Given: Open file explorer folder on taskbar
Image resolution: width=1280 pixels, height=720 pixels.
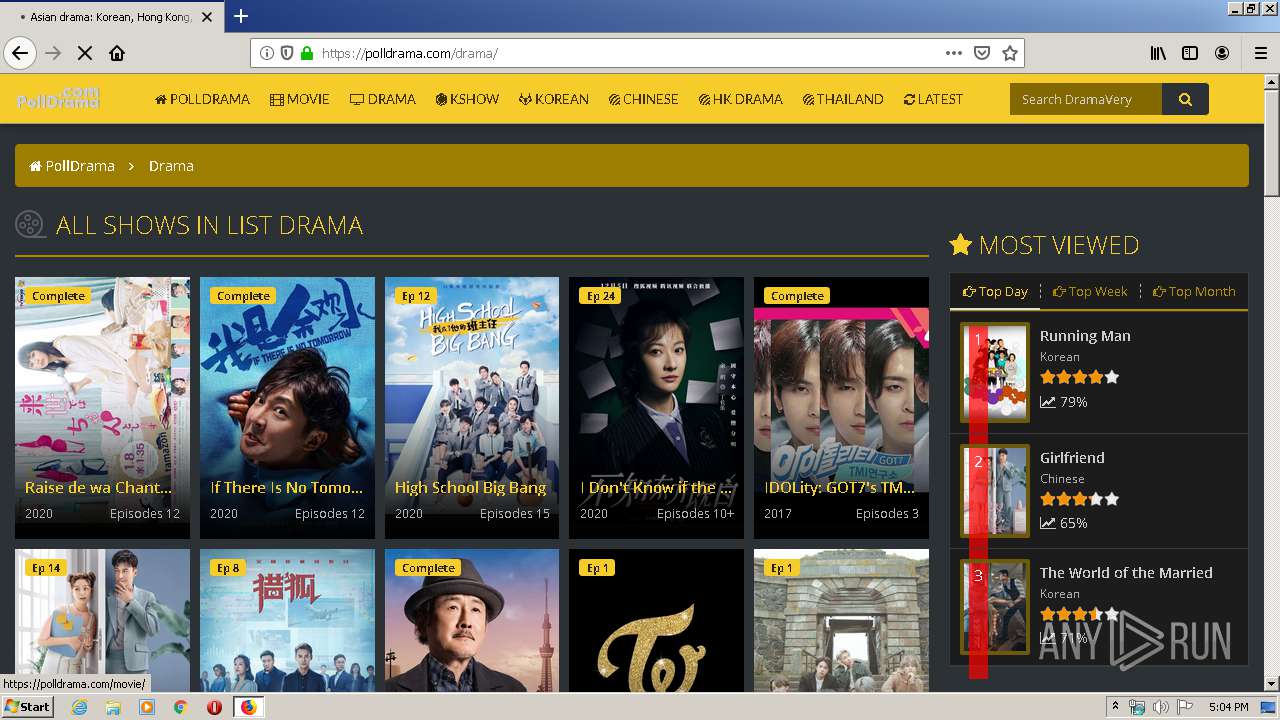Looking at the screenshot, I should point(113,707).
